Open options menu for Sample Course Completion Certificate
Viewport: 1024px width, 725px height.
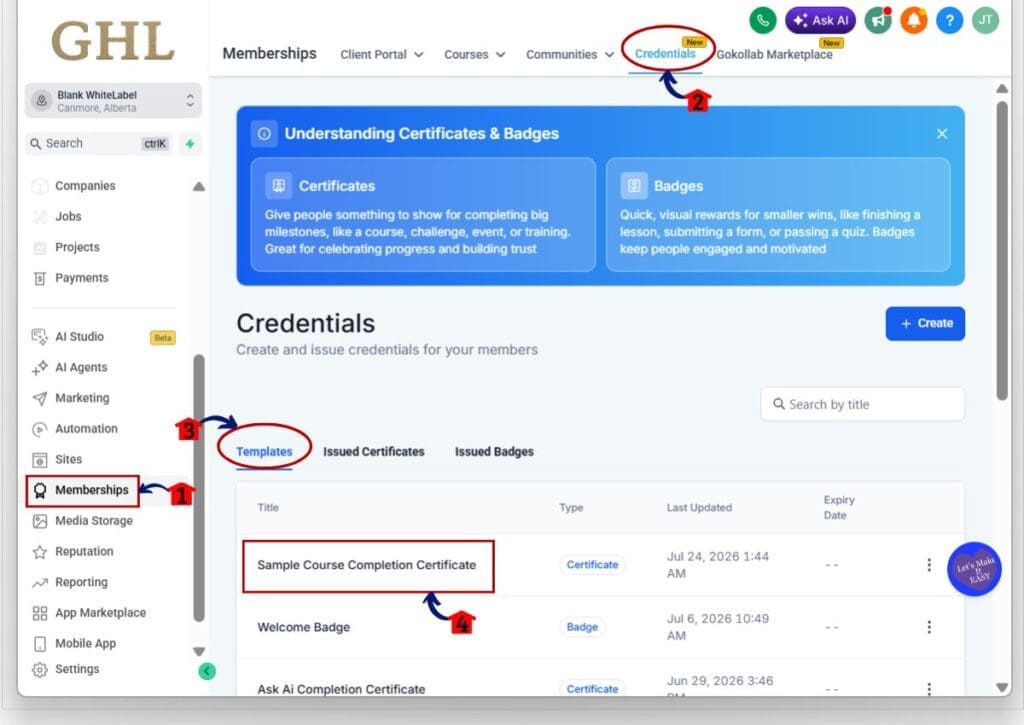coord(929,565)
